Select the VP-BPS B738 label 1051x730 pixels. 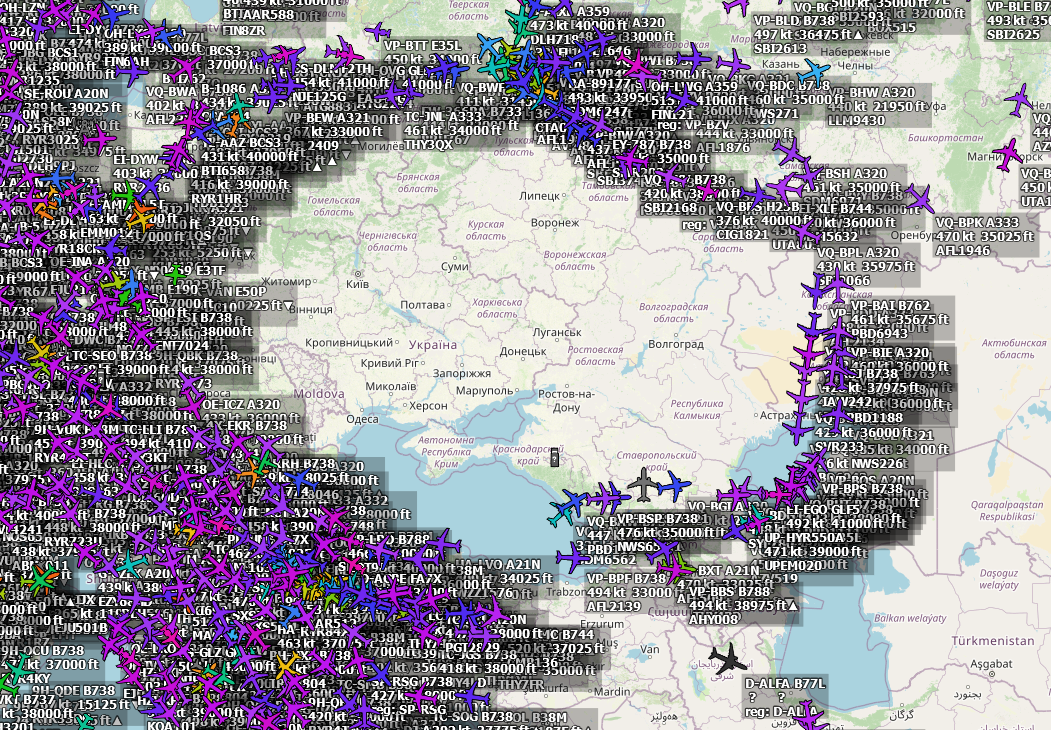pyautogui.click(x=862, y=489)
